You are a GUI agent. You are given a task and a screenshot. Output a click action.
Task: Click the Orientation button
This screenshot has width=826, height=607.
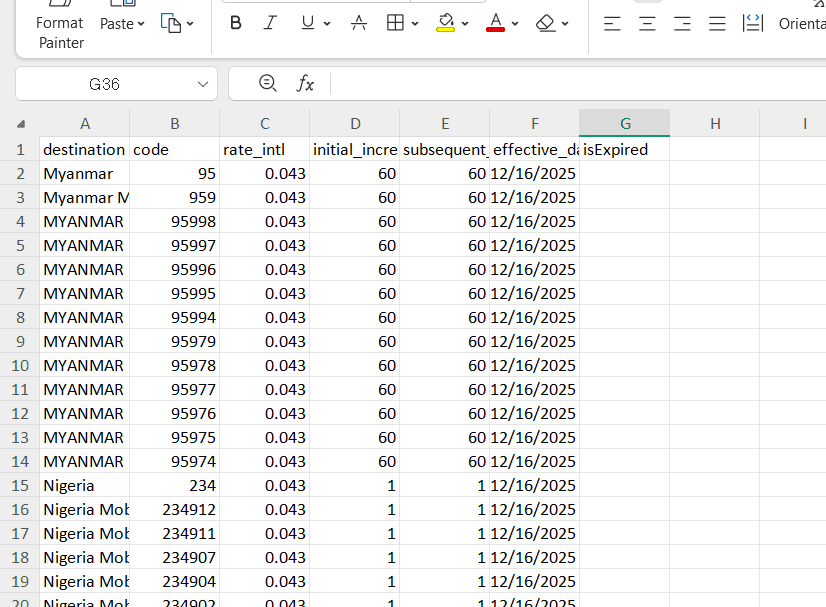[802, 24]
